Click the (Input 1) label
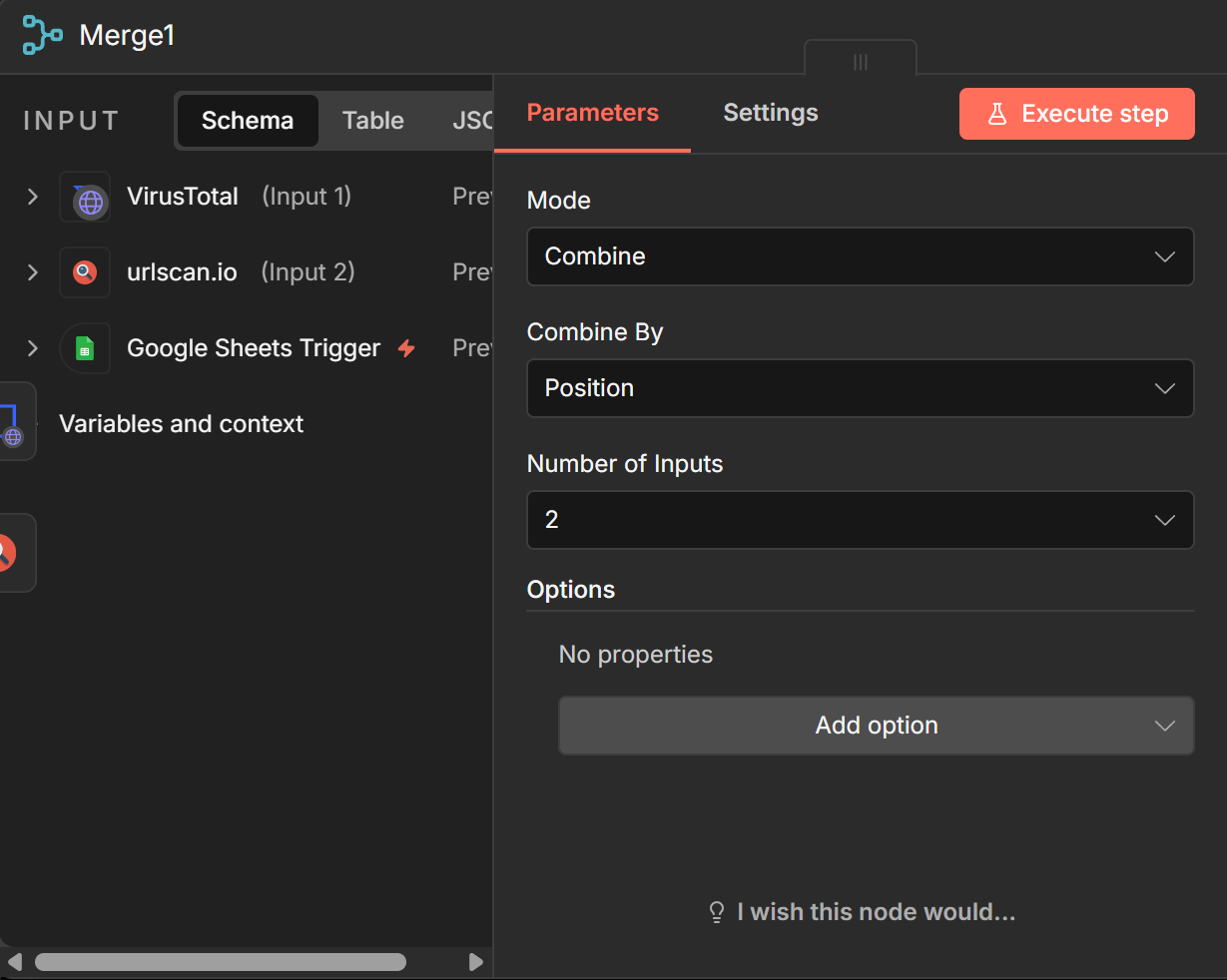This screenshot has height=980, width=1227. click(x=307, y=197)
